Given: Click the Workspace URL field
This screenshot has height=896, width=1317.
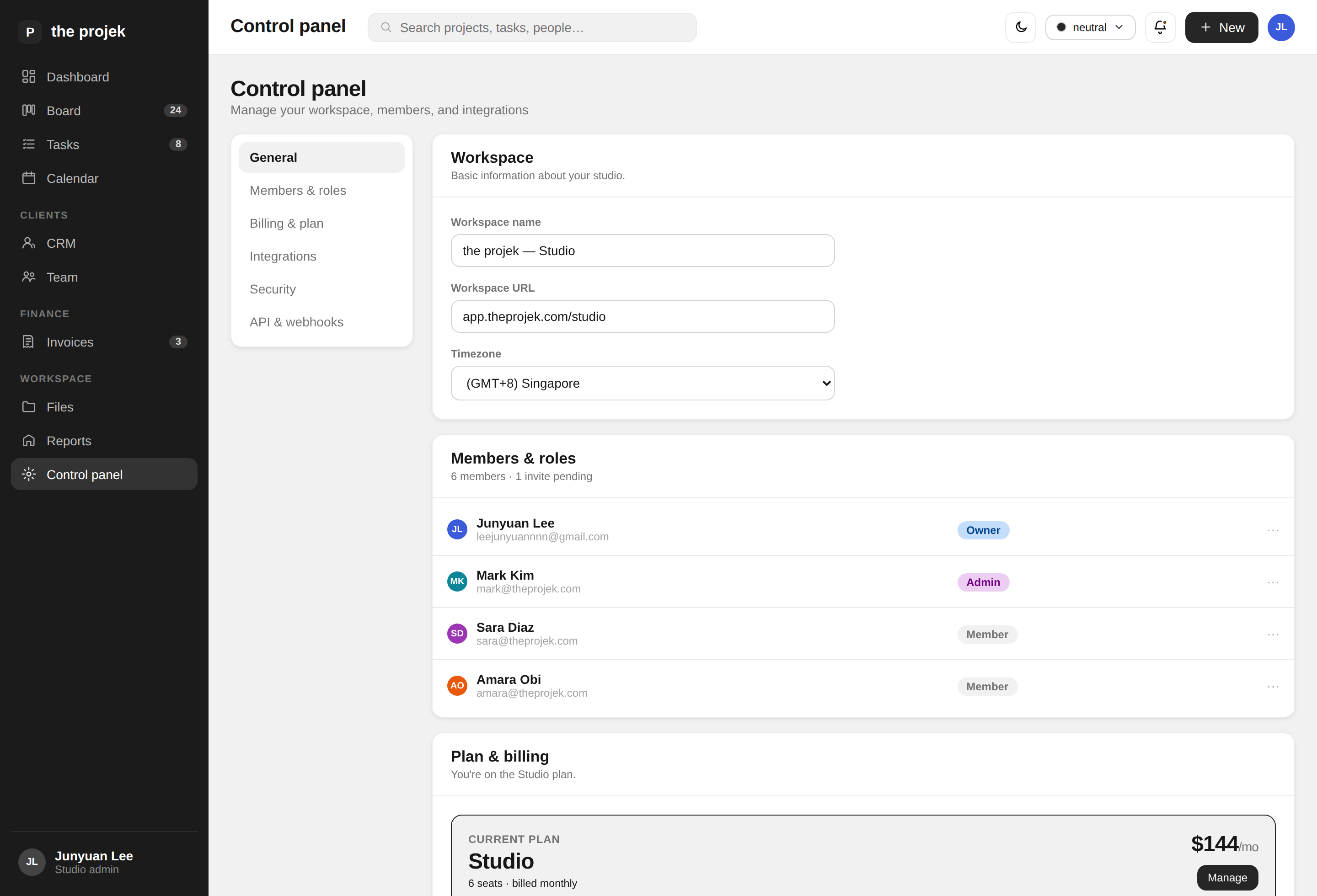Looking at the screenshot, I should [x=642, y=316].
